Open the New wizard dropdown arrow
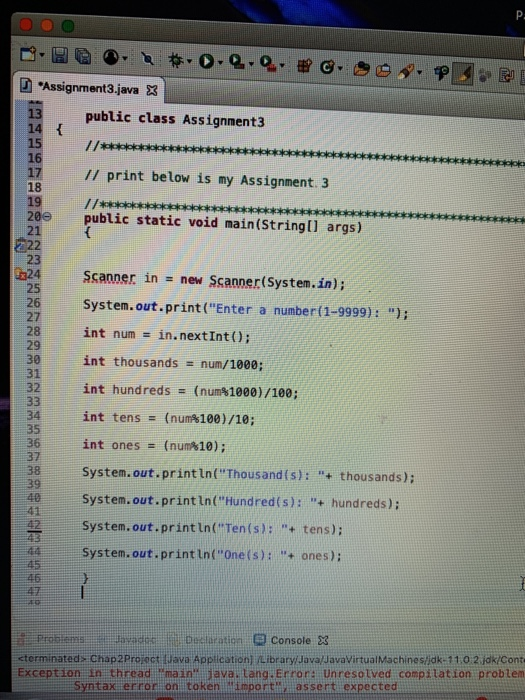Screen dimensions: 525x700 (42, 55)
